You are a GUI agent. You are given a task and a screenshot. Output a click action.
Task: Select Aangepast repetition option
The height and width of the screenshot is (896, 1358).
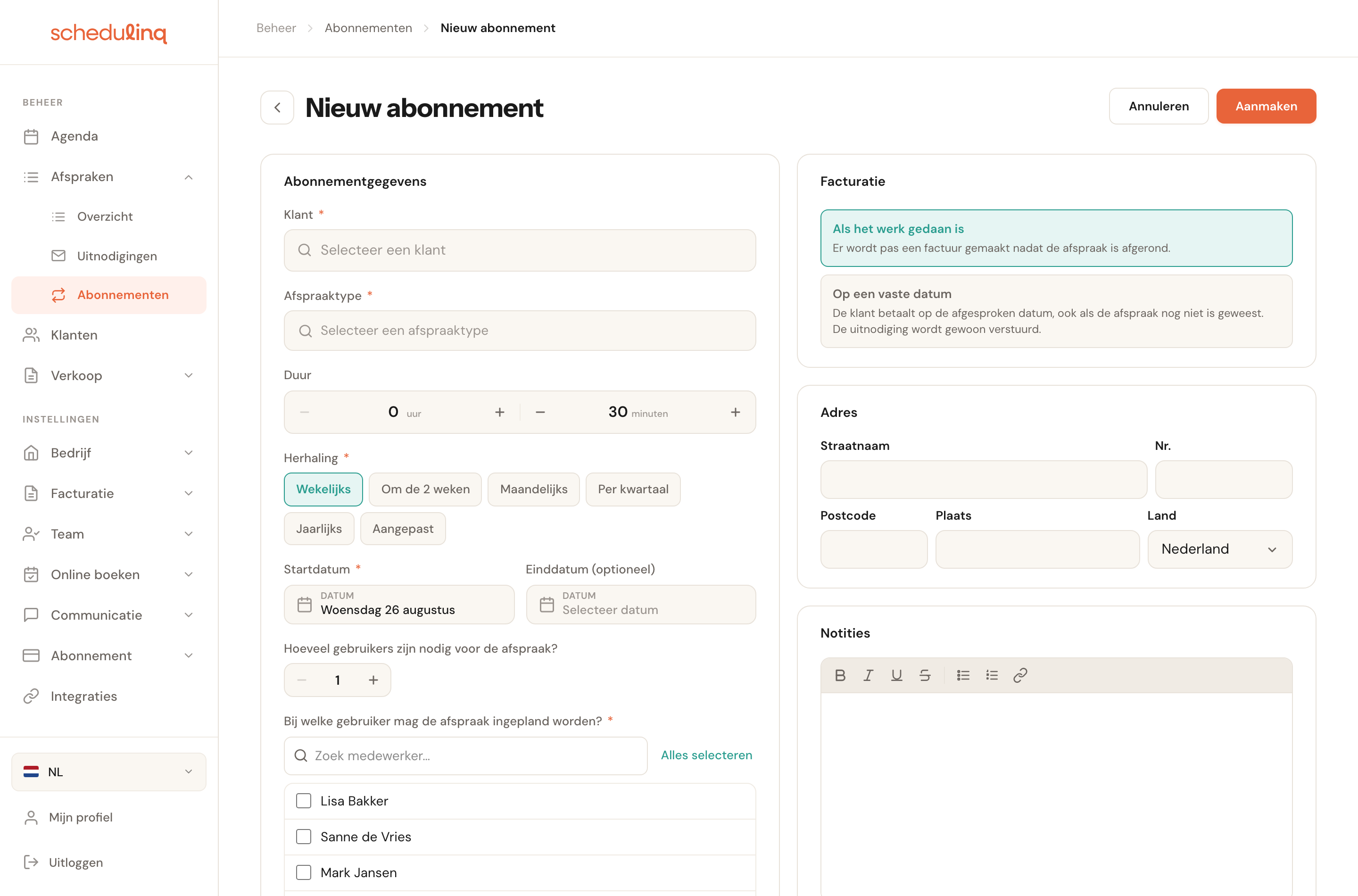coord(403,529)
